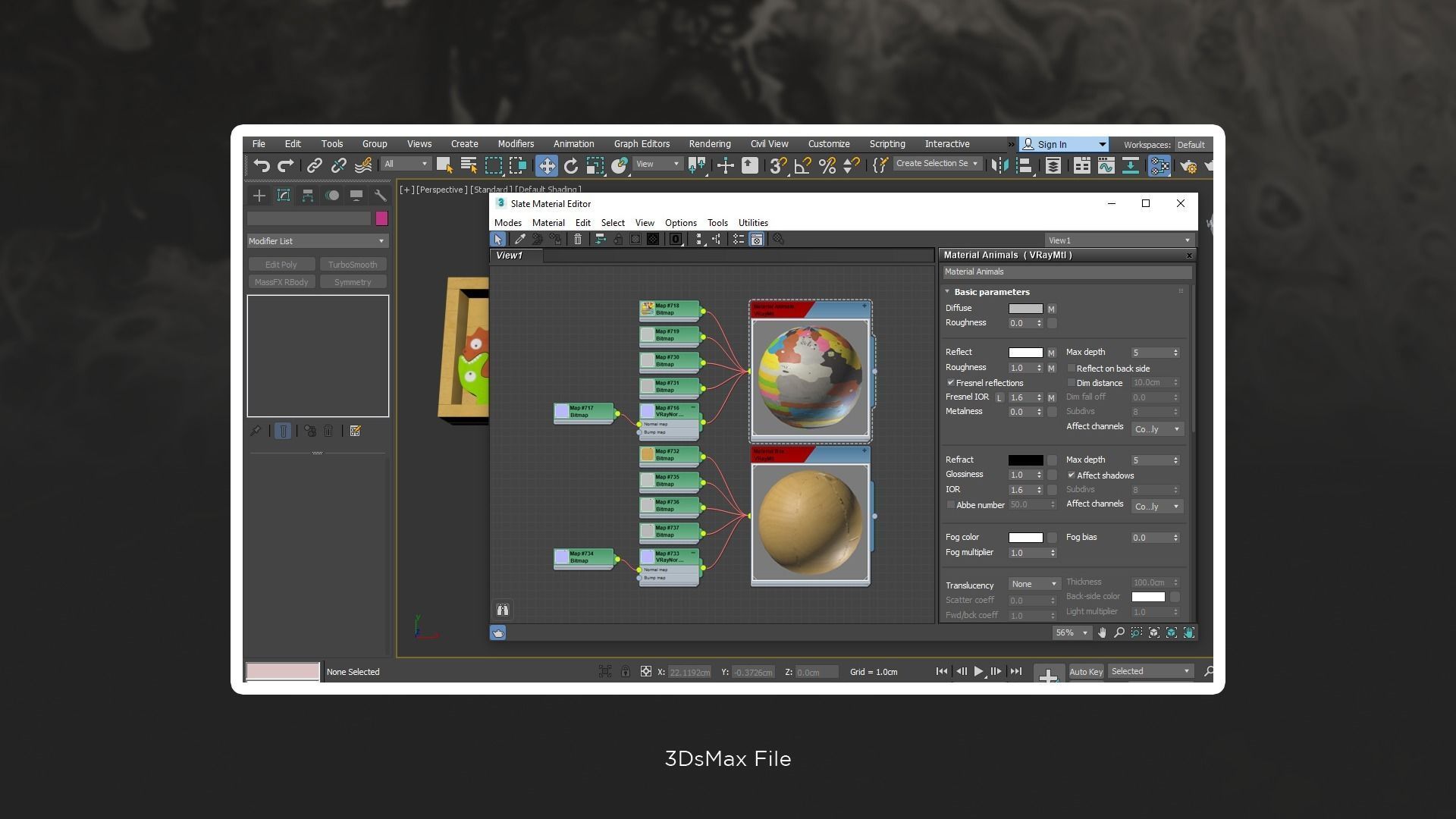This screenshot has width=1456, height=819.
Task: Open the Utilities menu in Slate Editor
Action: click(x=752, y=223)
